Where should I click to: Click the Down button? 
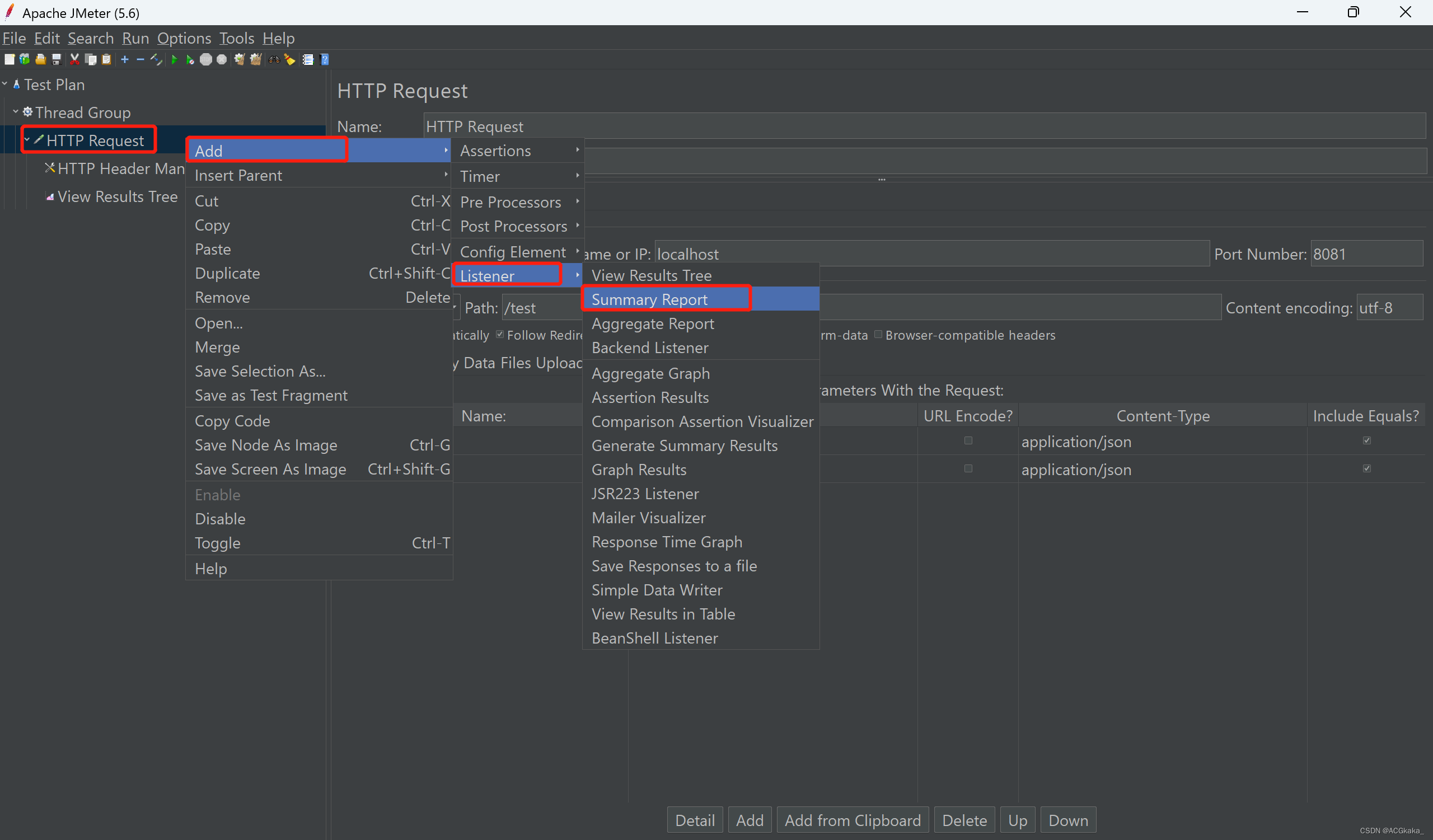(1068, 820)
